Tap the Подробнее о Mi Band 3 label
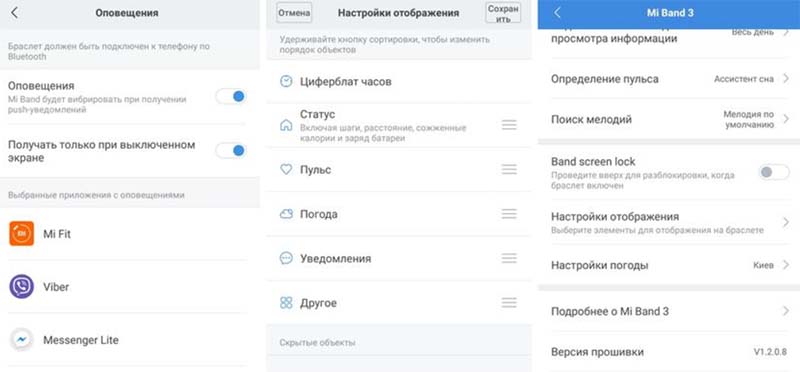The width and height of the screenshot is (800, 372). click(610, 311)
